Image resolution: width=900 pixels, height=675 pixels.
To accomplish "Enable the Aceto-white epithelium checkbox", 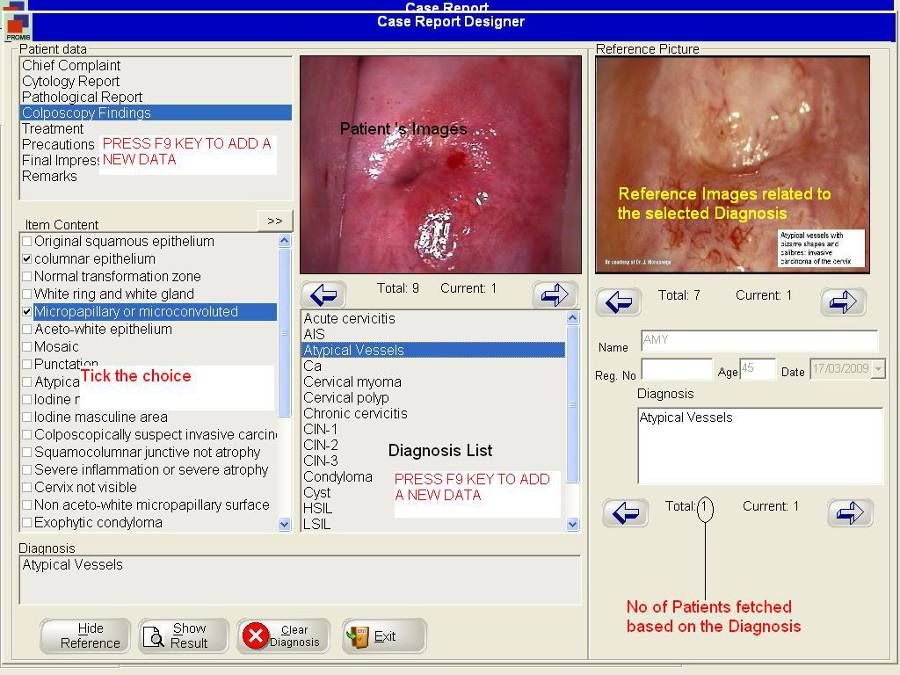I will coord(27,330).
